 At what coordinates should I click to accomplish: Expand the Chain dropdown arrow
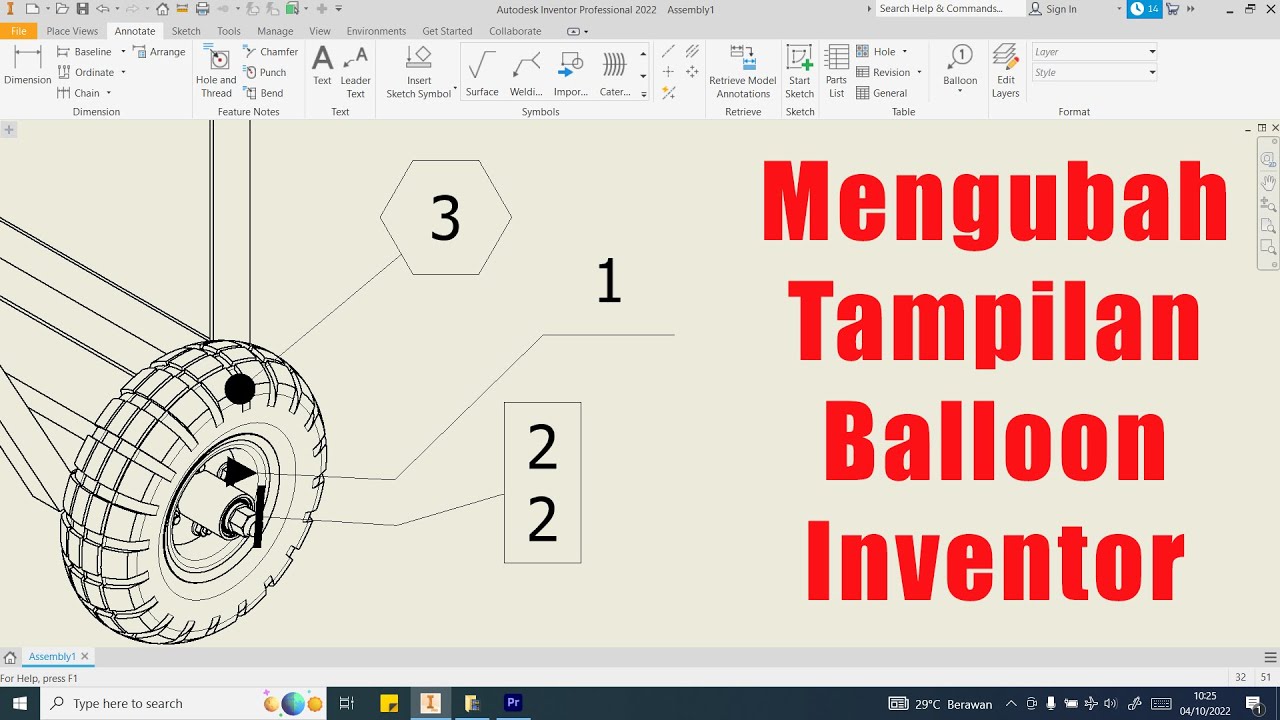point(109,93)
